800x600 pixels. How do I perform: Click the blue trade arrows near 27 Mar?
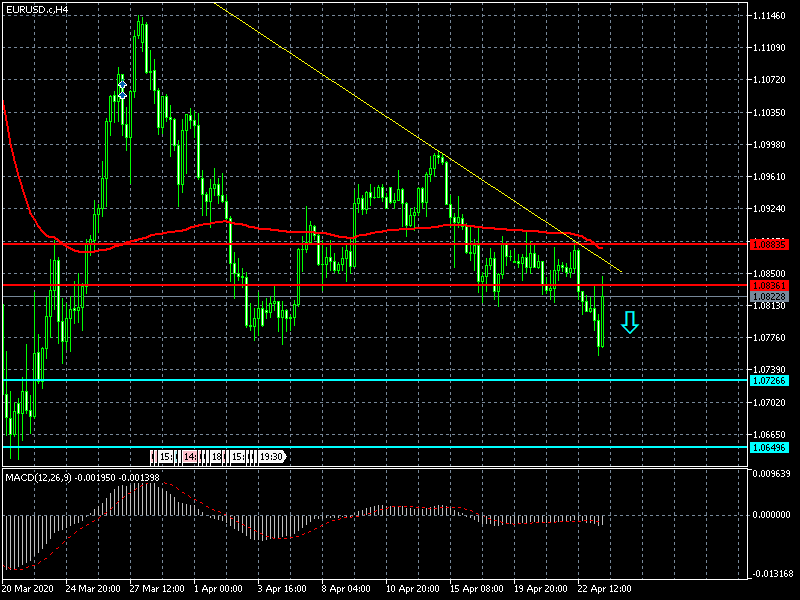[122, 90]
